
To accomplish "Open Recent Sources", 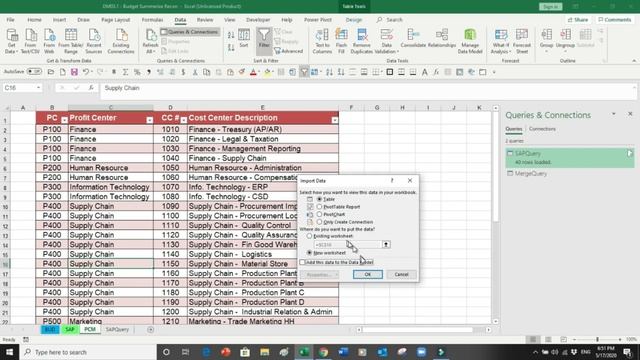I will tap(93, 41).
